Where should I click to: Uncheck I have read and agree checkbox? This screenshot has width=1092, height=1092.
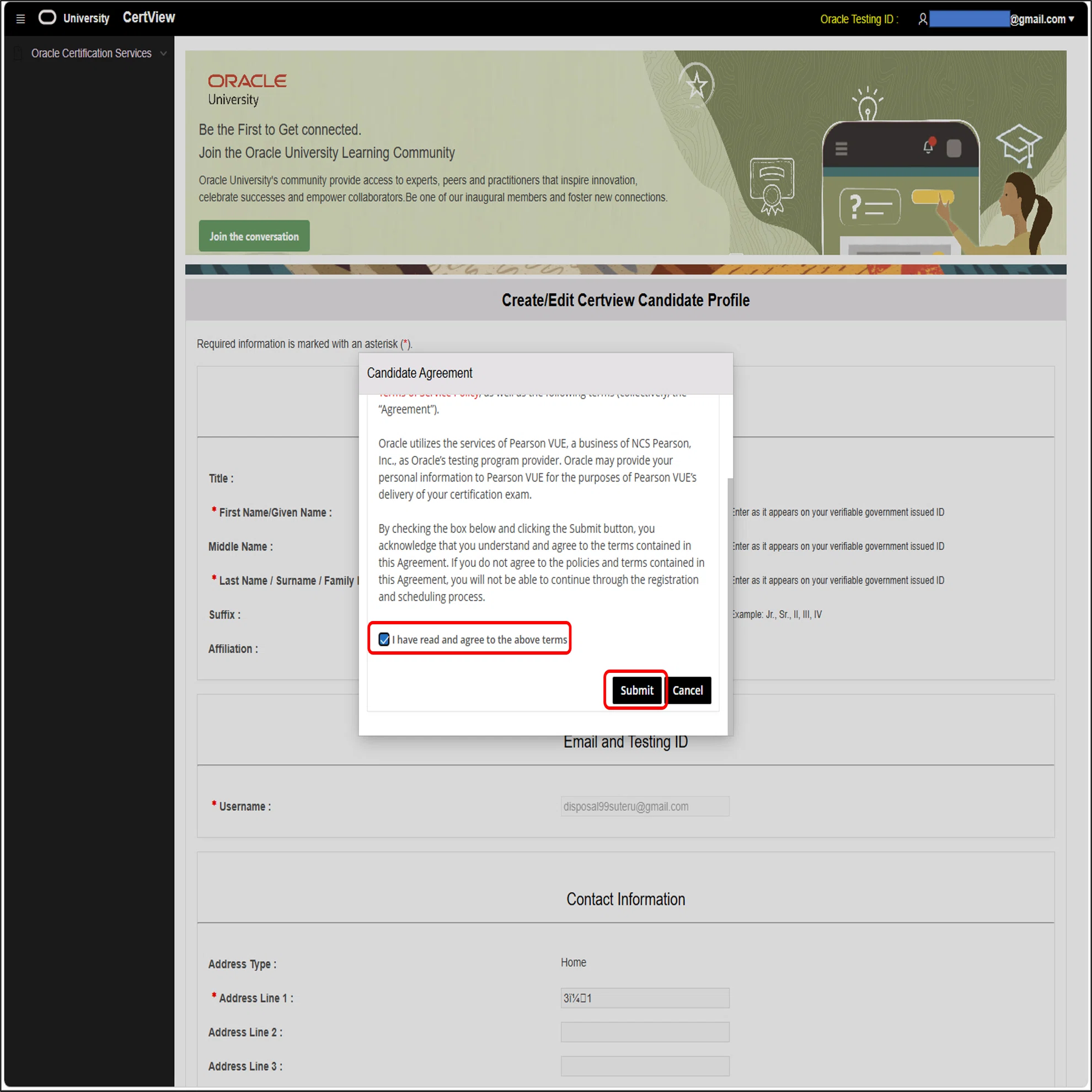(x=384, y=639)
